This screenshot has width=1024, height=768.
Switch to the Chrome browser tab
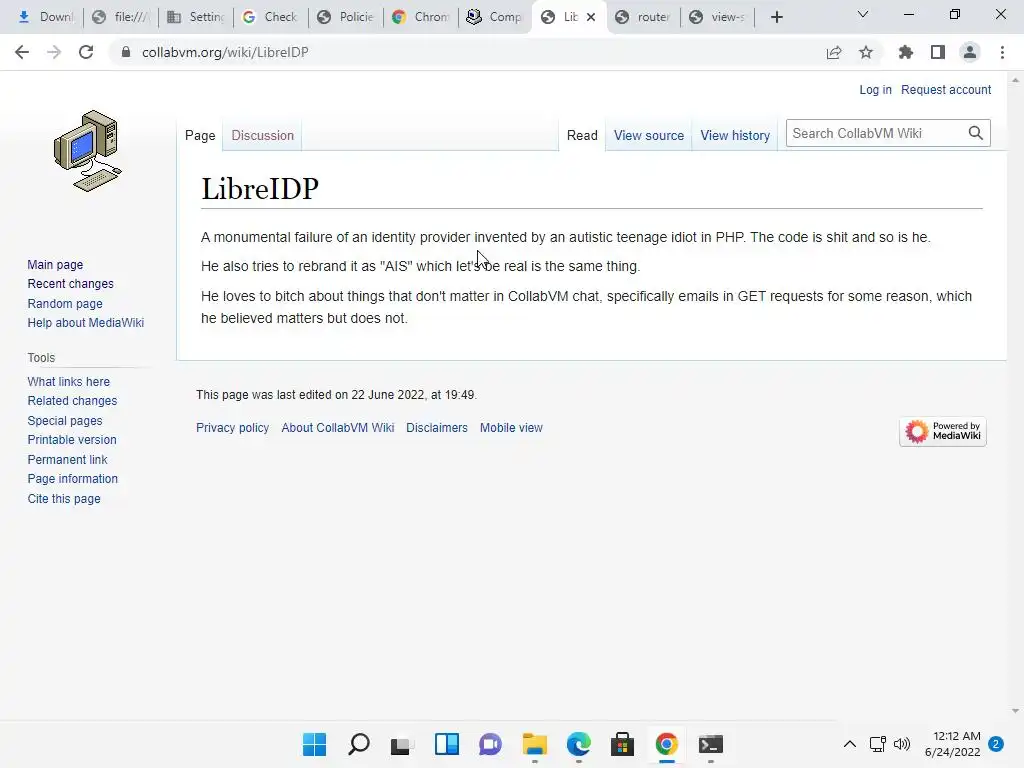(421, 17)
